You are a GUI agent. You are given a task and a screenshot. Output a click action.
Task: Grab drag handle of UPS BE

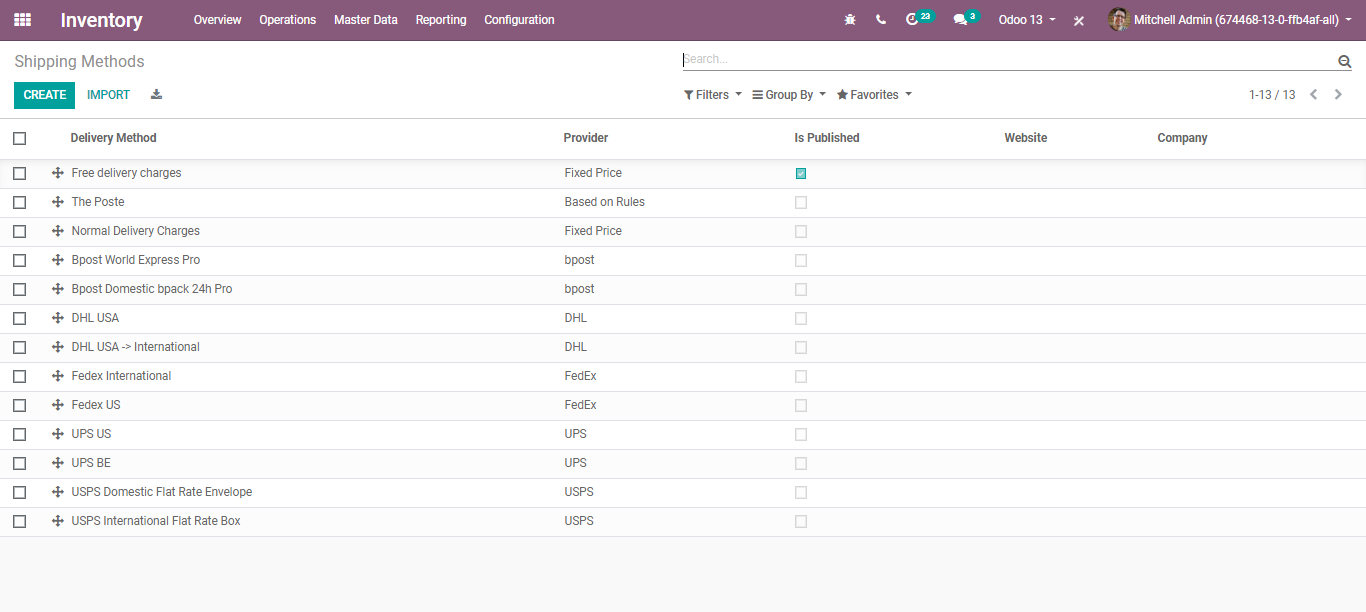click(x=58, y=463)
